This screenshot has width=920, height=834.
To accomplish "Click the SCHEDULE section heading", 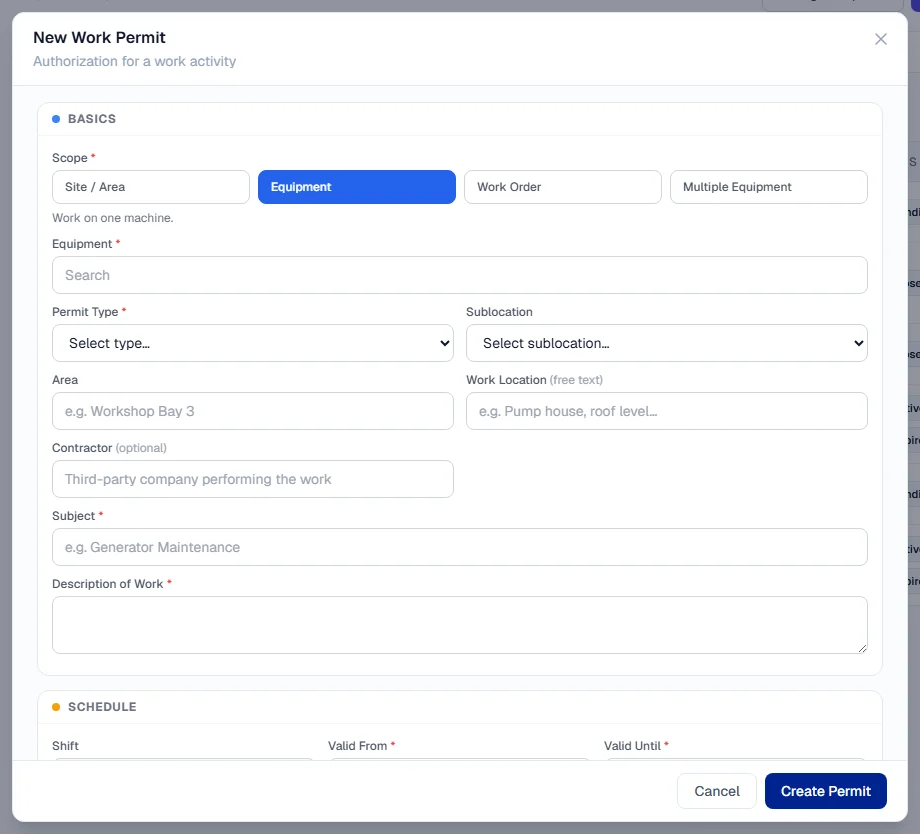I will point(102,707).
